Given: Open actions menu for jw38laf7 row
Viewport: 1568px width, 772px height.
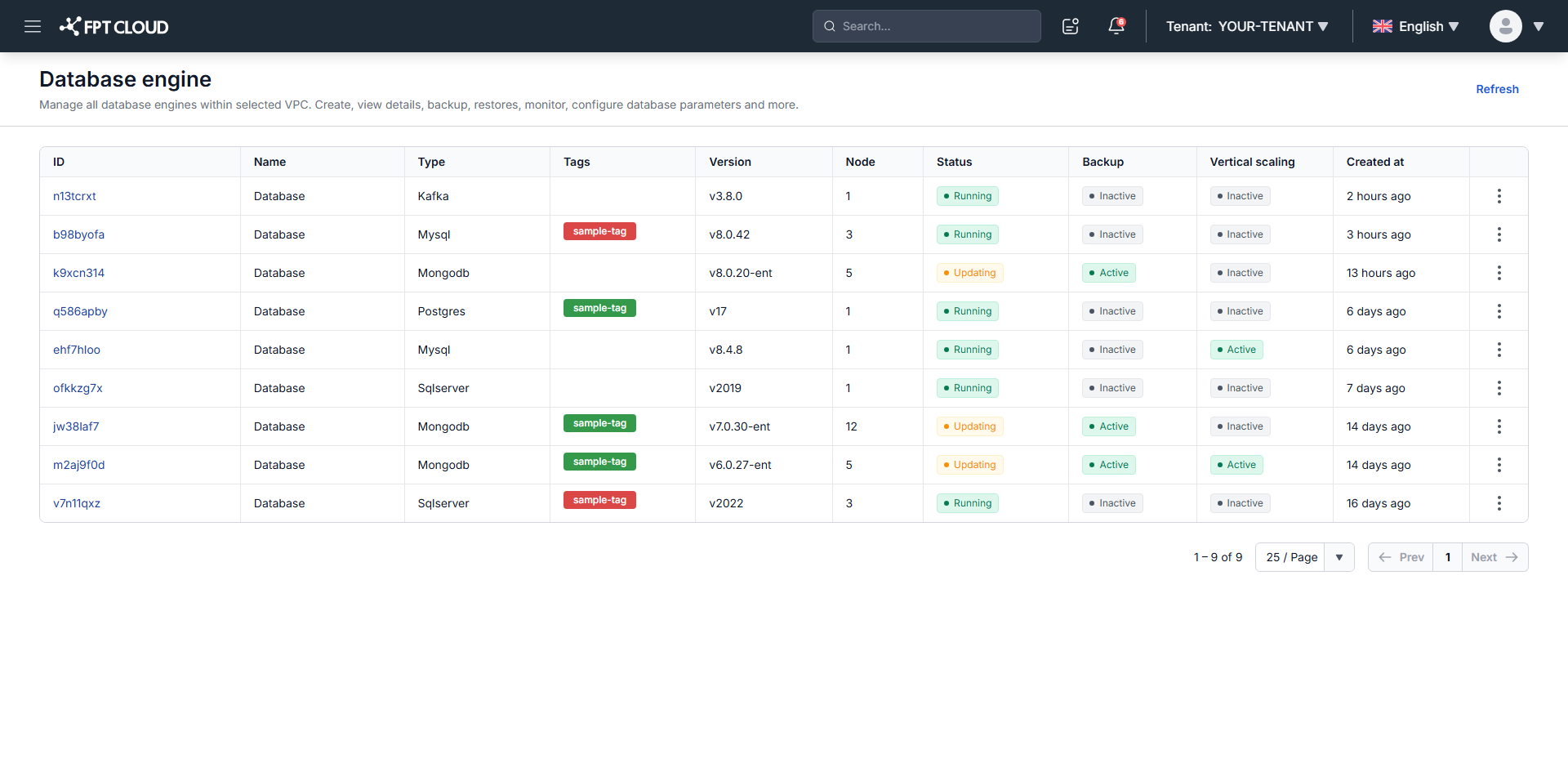Looking at the screenshot, I should click(1499, 426).
